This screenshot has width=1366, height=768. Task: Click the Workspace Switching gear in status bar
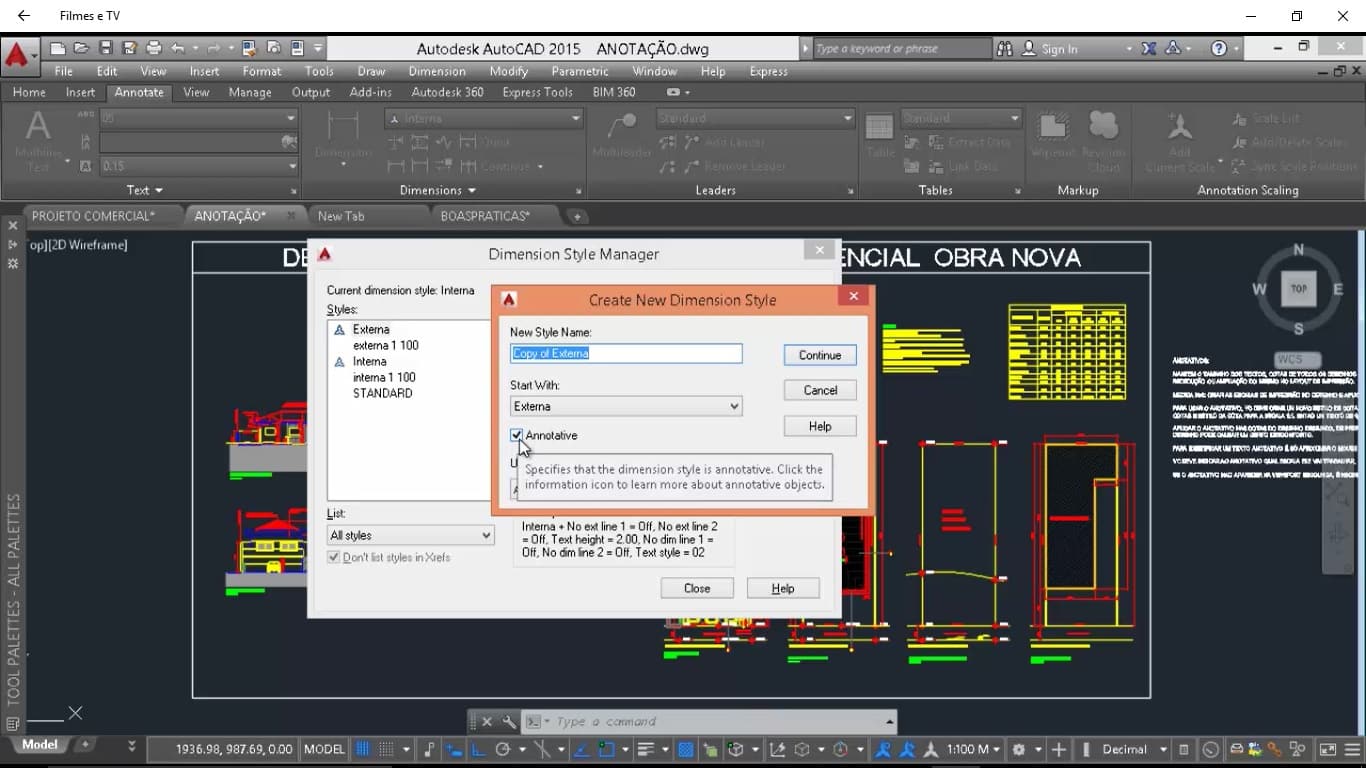pyautogui.click(x=1018, y=749)
